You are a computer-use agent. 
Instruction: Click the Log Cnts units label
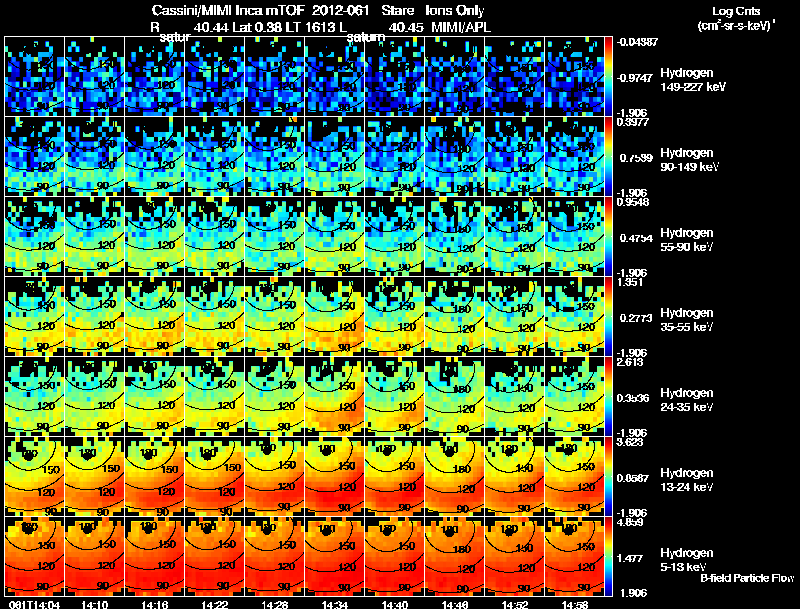(736, 19)
